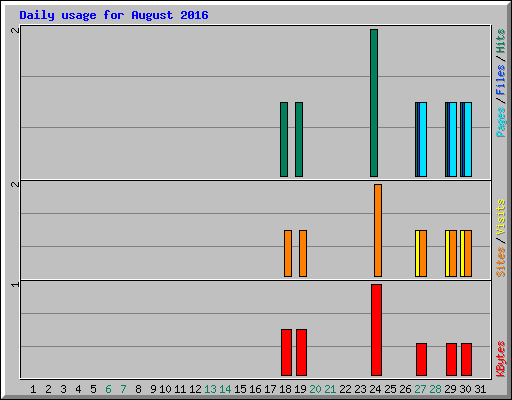Click the red KBytes bar for day 29

(x=451, y=360)
